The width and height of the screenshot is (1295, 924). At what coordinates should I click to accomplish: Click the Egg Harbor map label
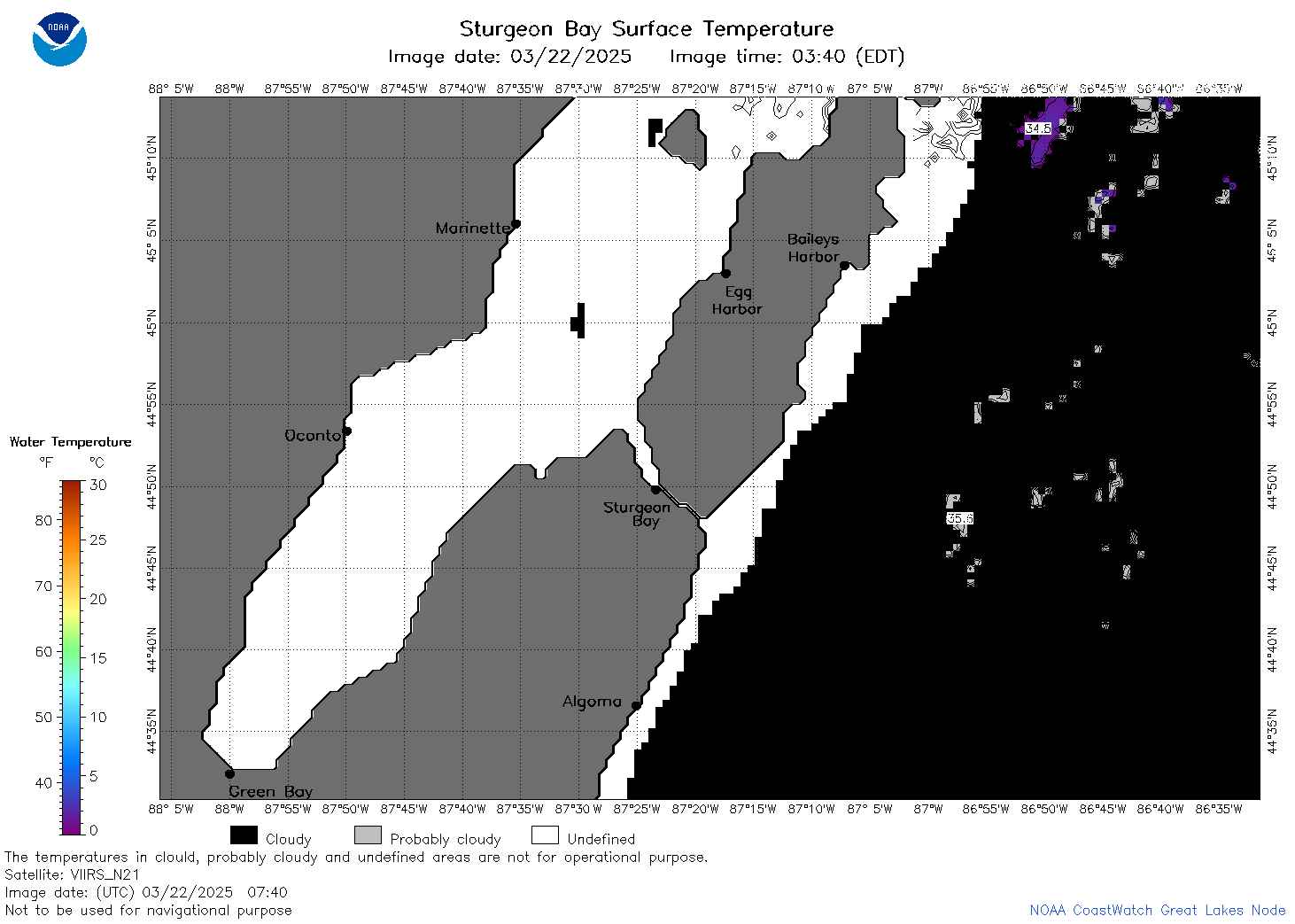[x=737, y=300]
